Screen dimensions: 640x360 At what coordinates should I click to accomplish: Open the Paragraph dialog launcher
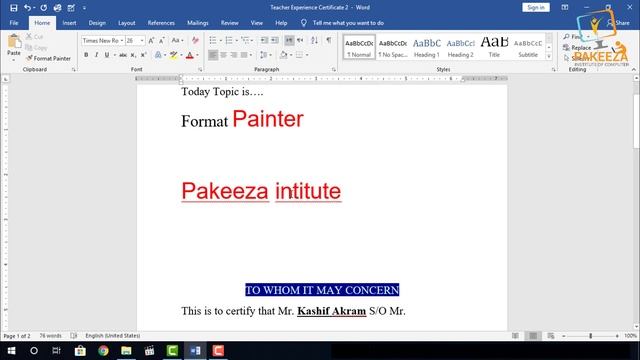(x=333, y=70)
